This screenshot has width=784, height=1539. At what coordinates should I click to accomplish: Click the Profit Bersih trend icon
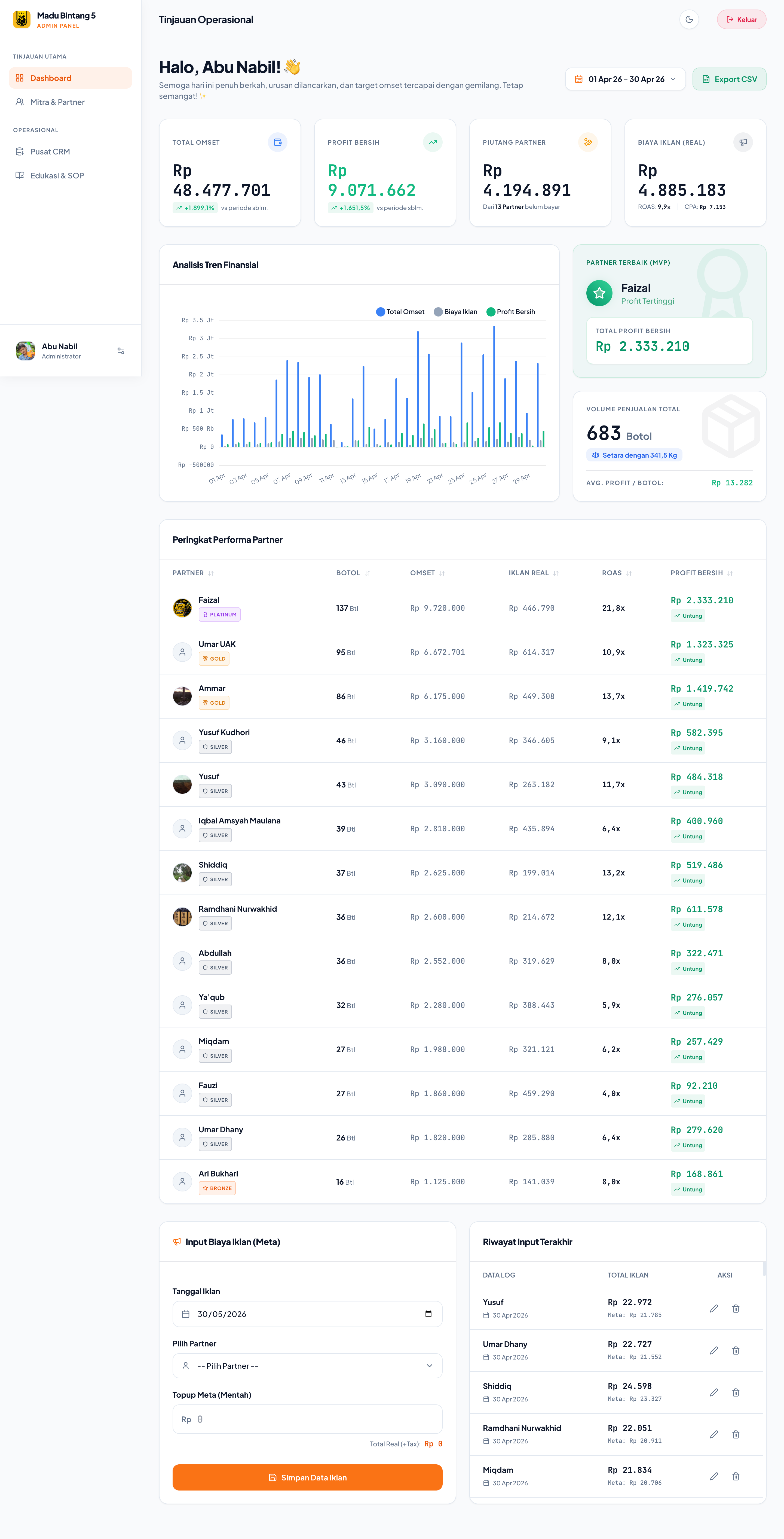(433, 142)
